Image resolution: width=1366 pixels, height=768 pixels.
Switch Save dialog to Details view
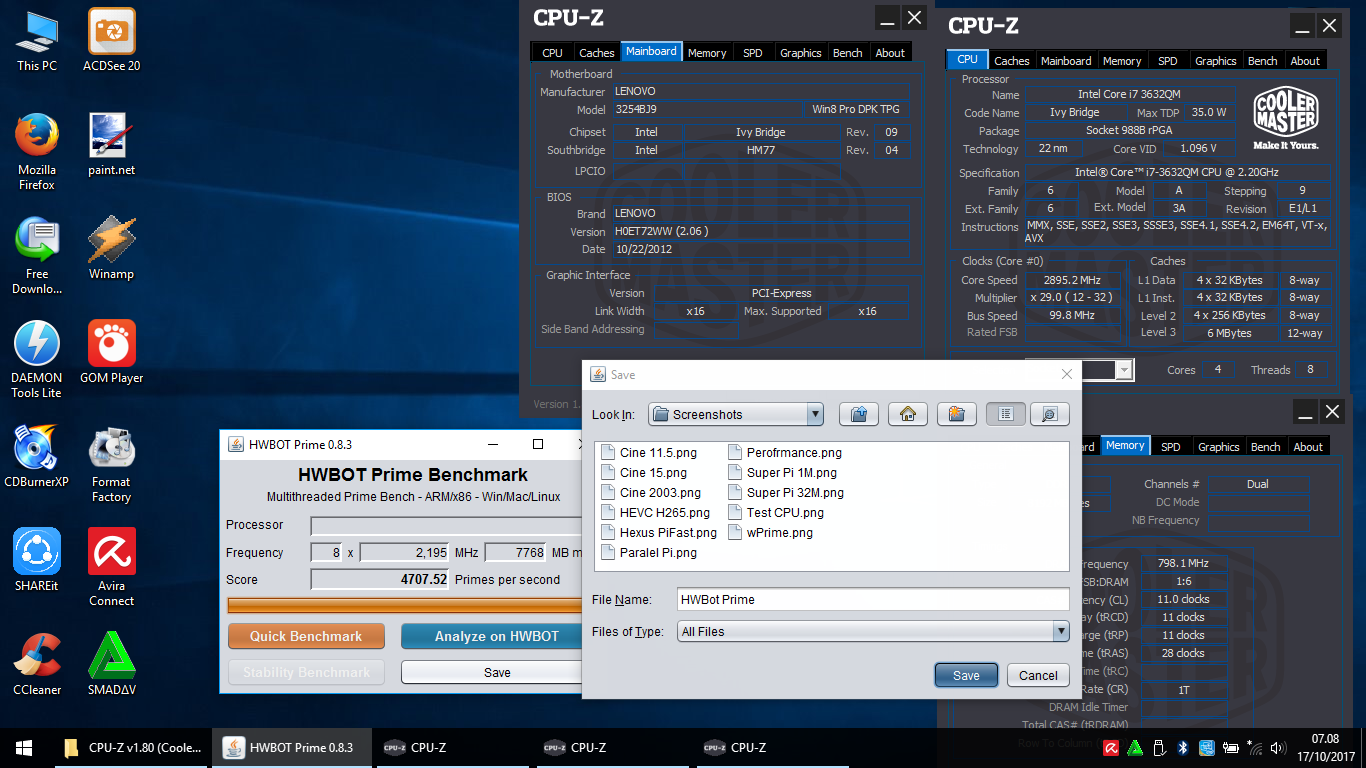coord(1050,414)
